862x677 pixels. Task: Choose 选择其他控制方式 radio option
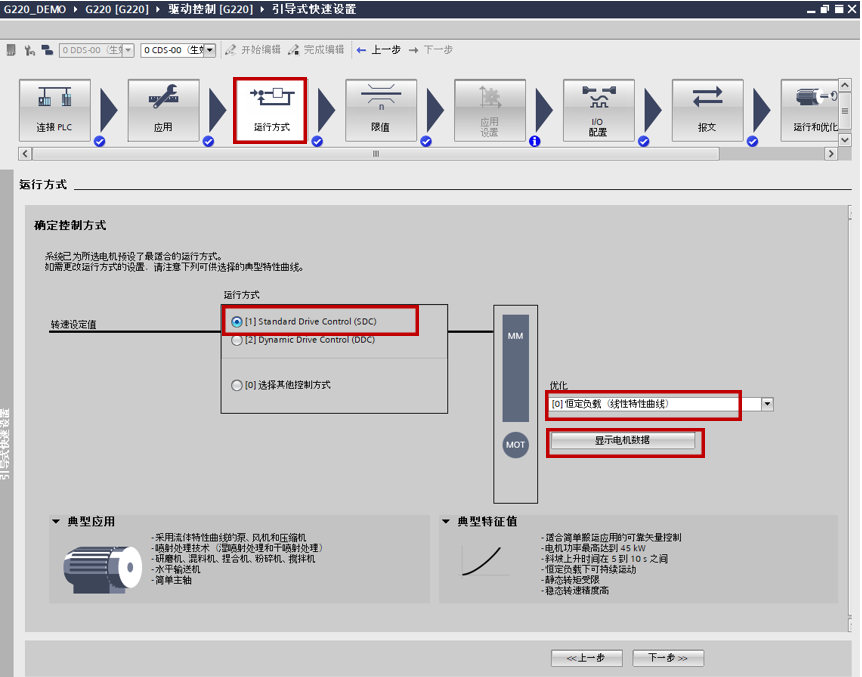237,385
